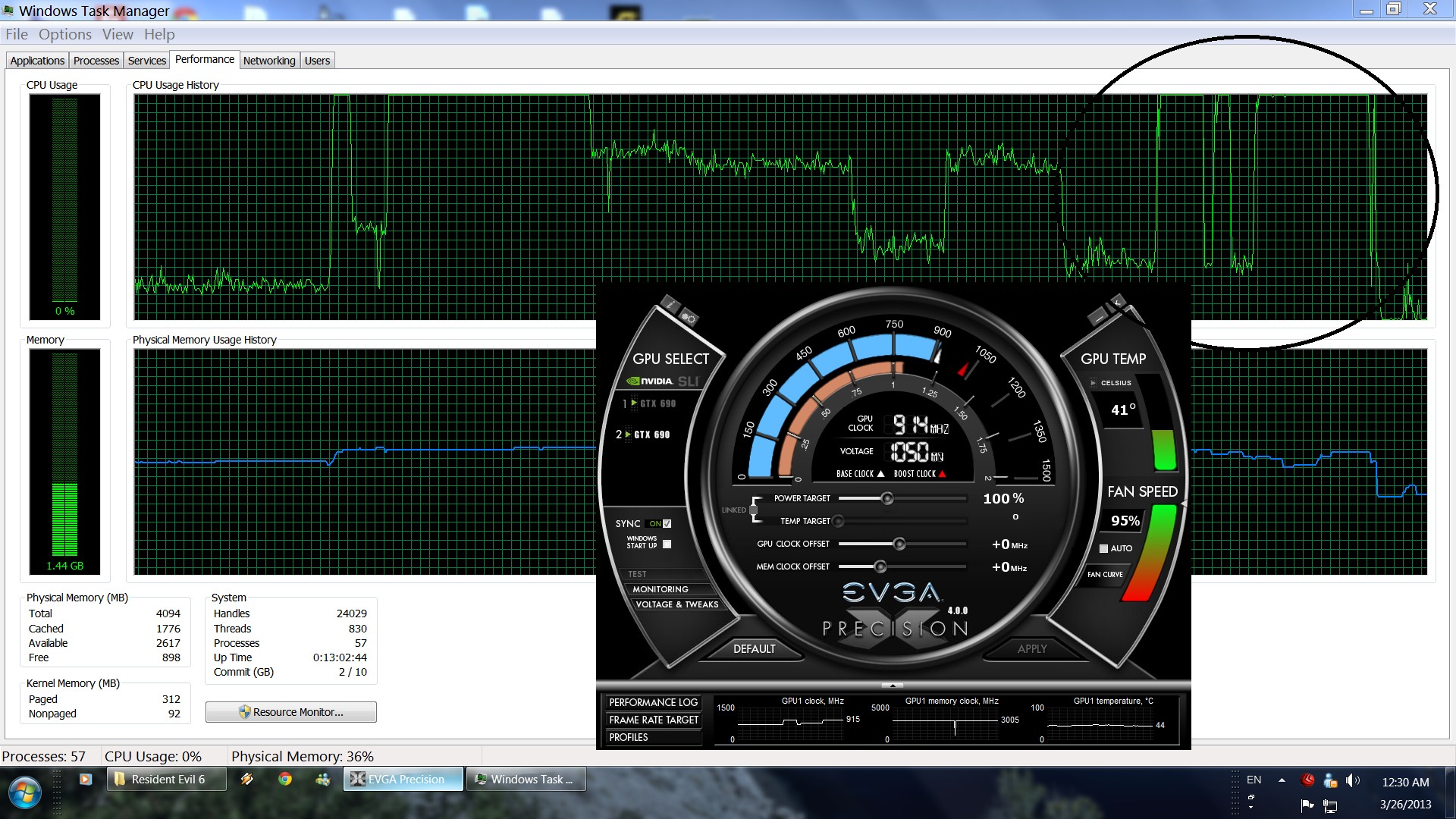Viewport: 1456px width, 819px height.
Task: Switch to the Processes tab
Action: tap(96, 61)
